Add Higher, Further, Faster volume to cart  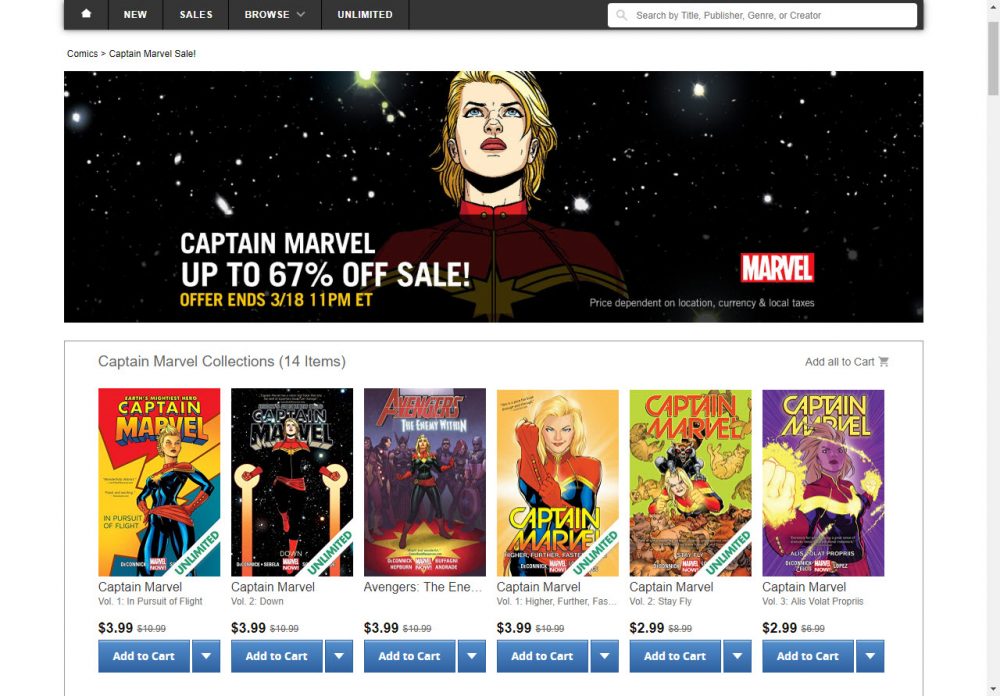tap(542, 656)
